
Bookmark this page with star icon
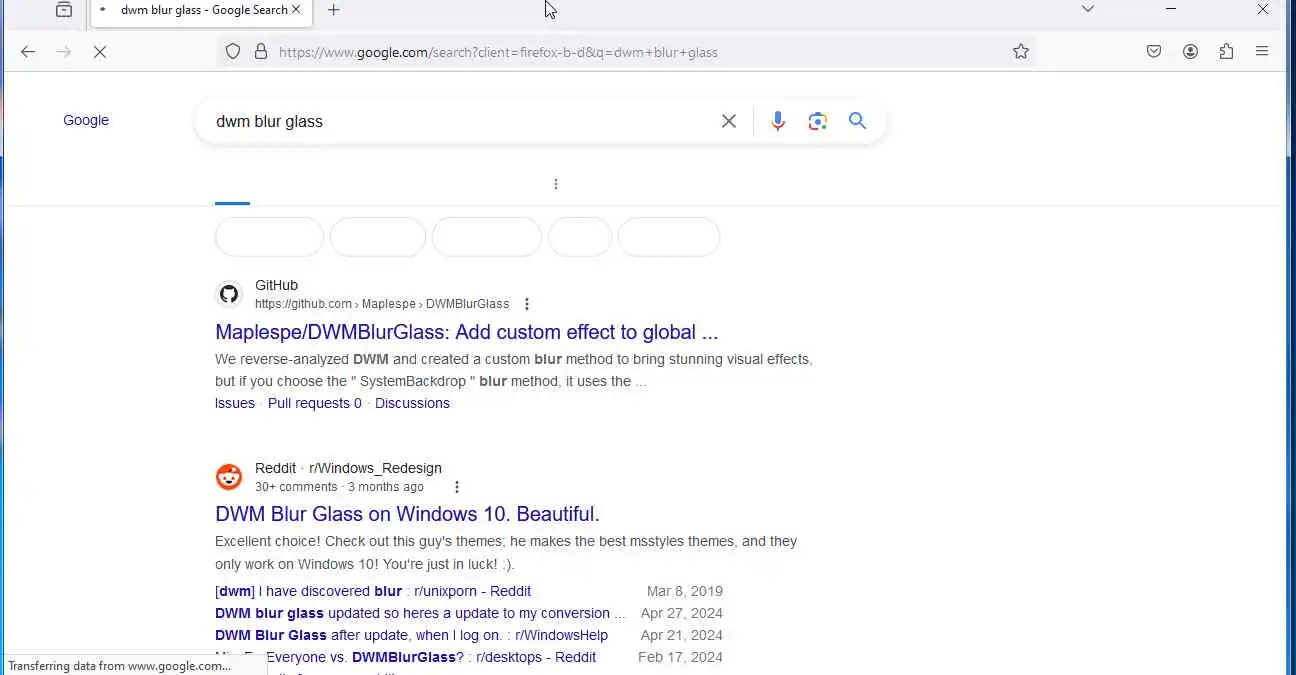tap(1021, 52)
